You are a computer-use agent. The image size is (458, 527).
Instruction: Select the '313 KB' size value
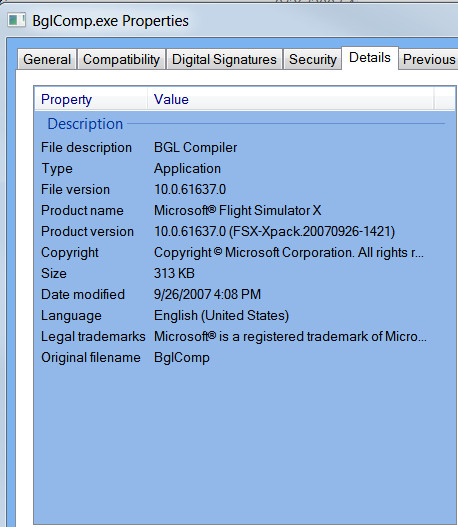[174, 273]
